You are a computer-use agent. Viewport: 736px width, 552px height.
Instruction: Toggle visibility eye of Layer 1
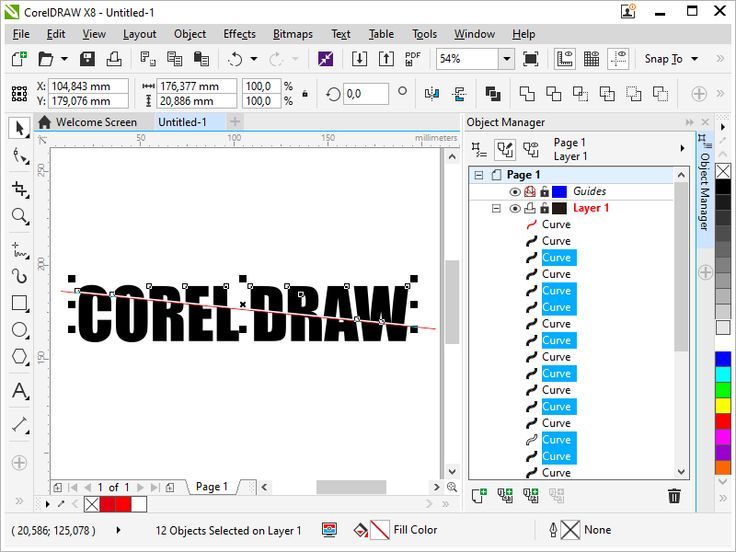click(515, 208)
